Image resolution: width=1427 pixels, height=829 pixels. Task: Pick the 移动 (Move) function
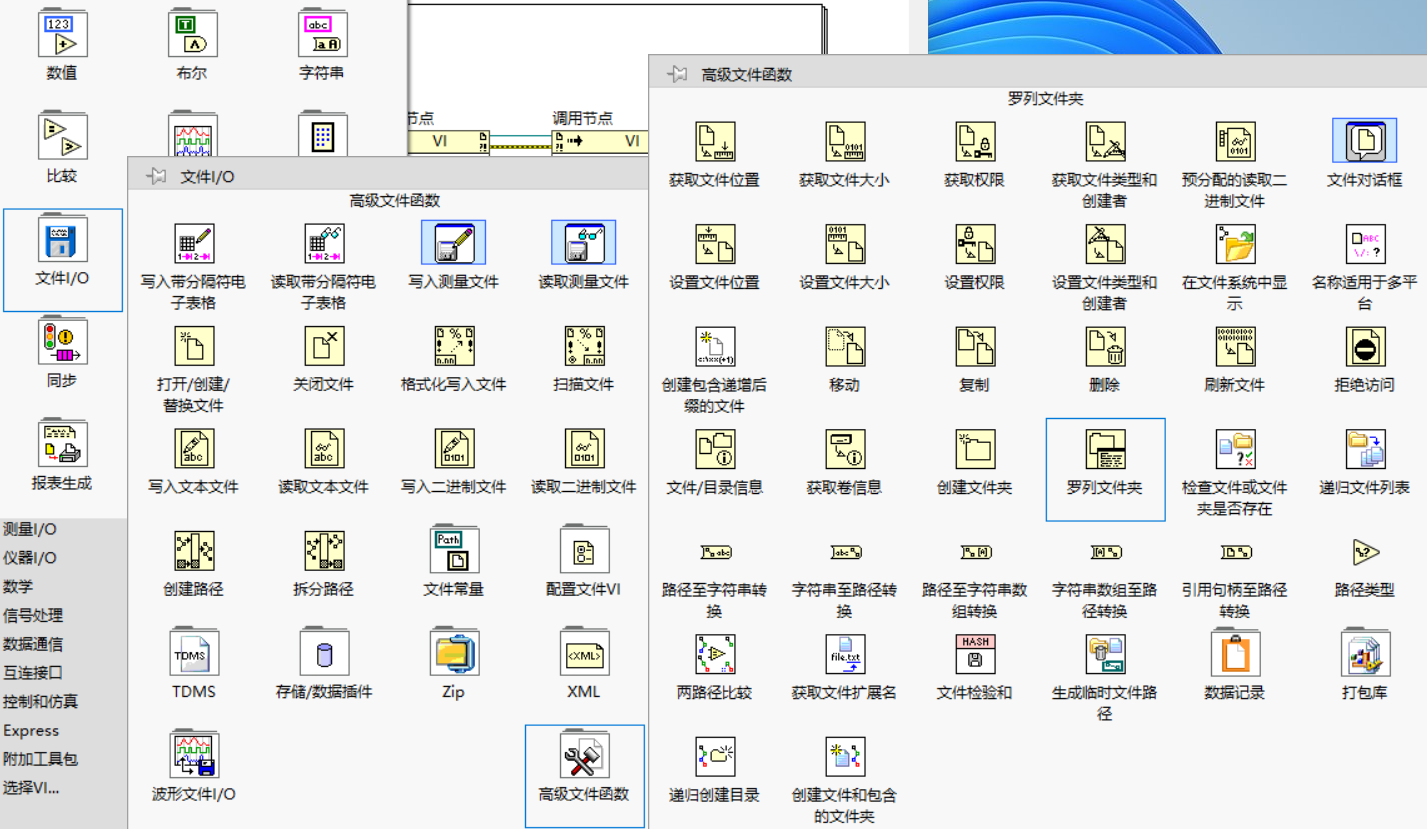pos(845,347)
